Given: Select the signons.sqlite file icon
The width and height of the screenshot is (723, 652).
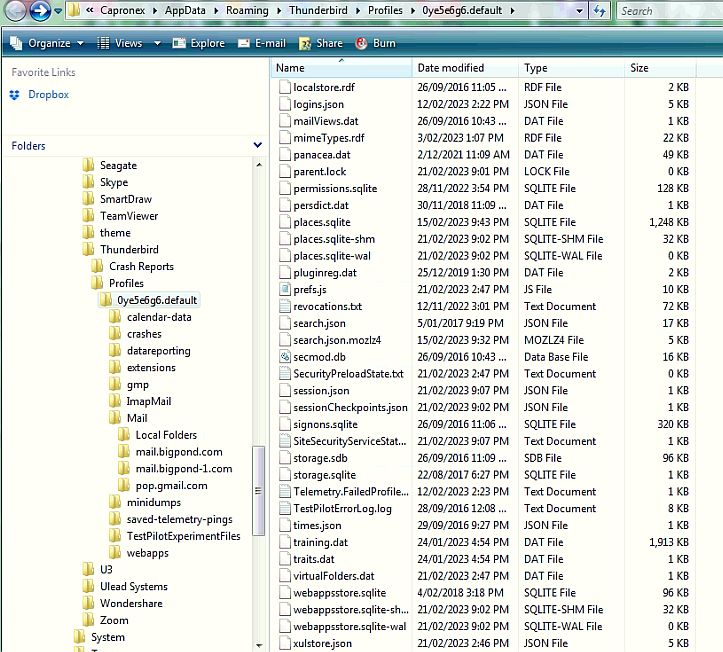Looking at the screenshot, I should (285, 424).
